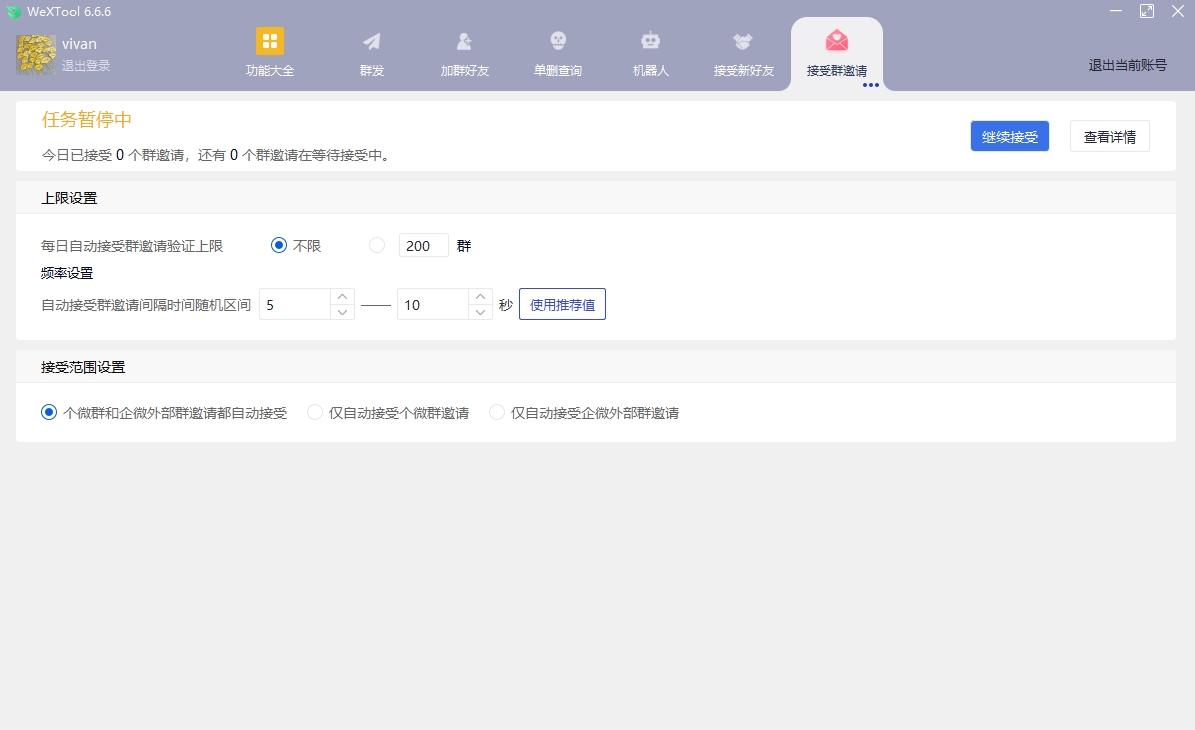Viewport: 1195px width, 730px height.
Task: Click the 200 group limit input field
Action: [x=423, y=245]
